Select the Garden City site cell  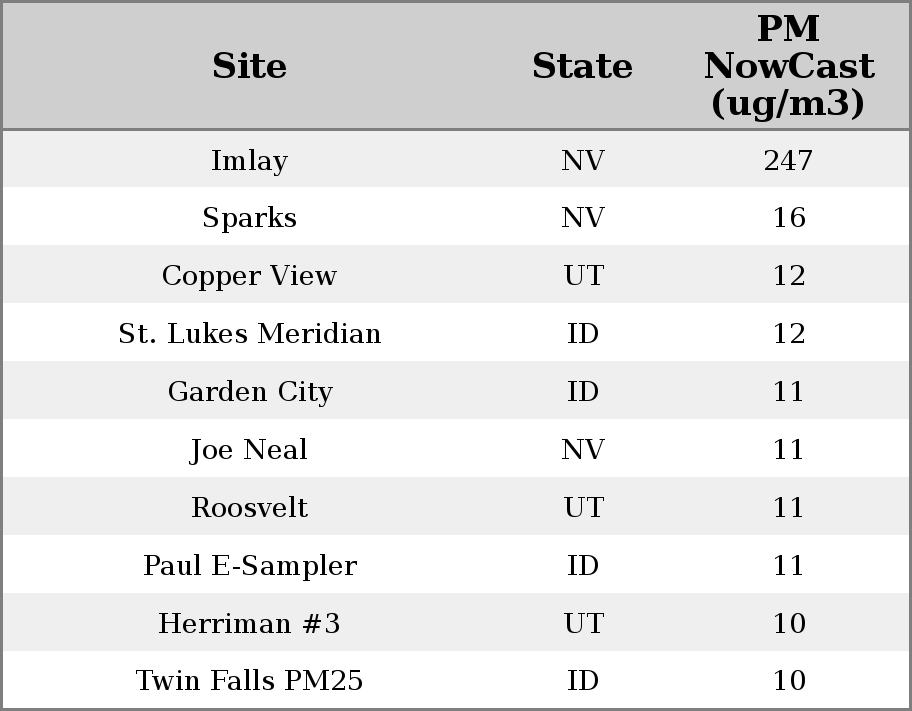click(249, 392)
